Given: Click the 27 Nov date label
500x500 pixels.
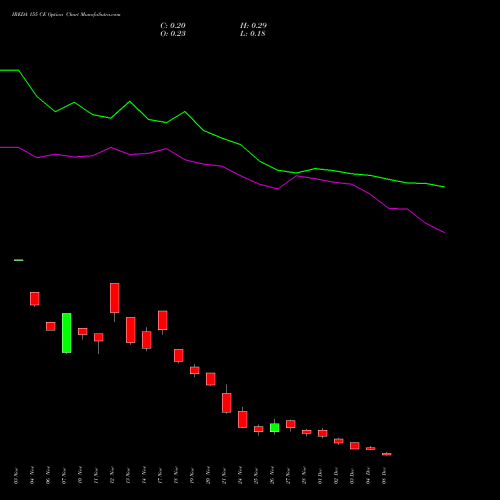Looking at the screenshot, I should point(288,476).
